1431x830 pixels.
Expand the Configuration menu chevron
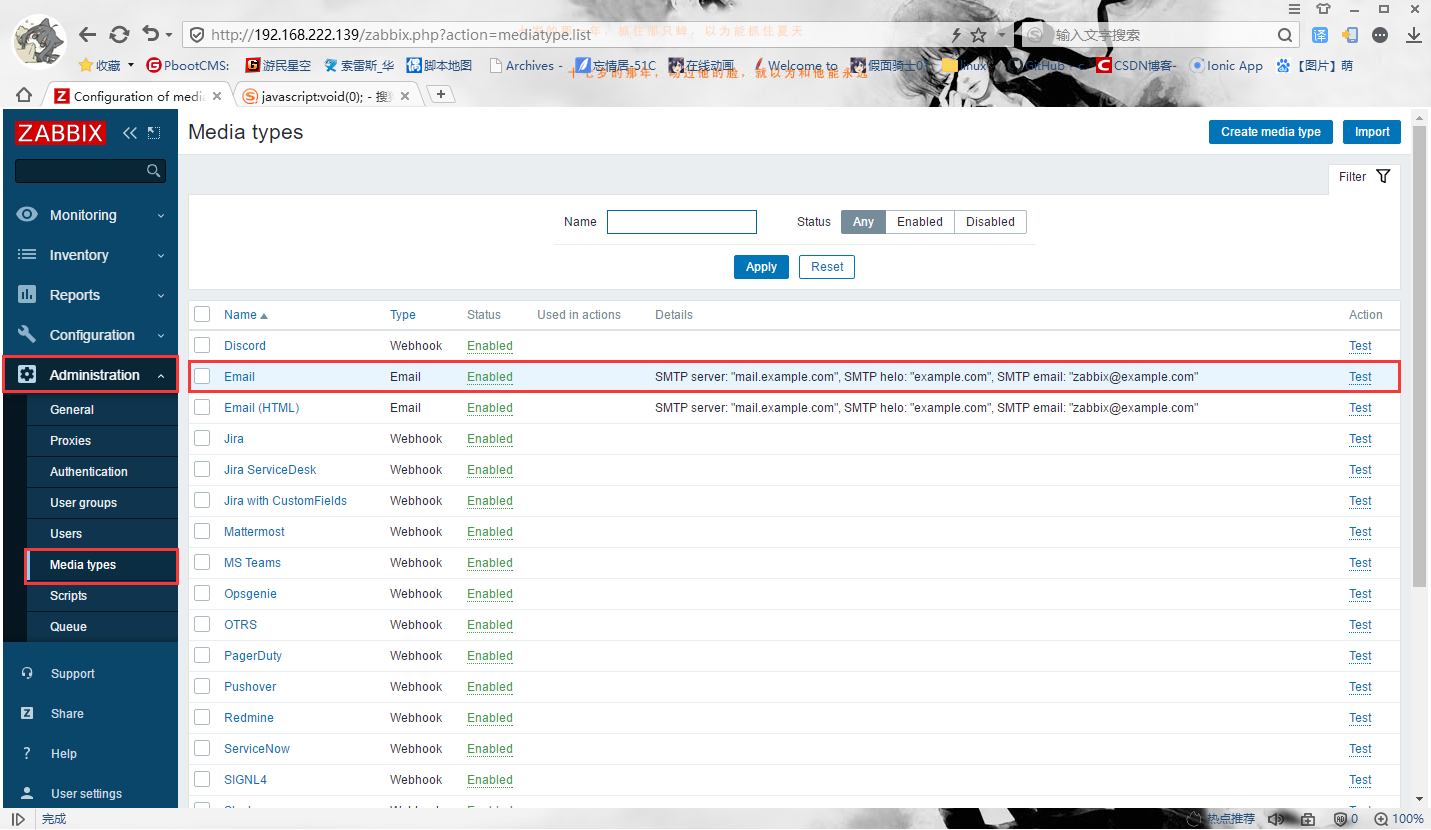pos(161,336)
